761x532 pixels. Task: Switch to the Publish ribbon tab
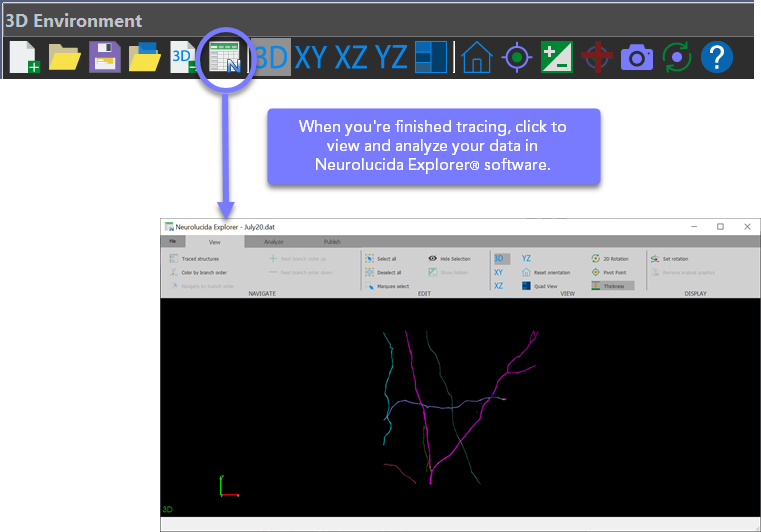point(332,242)
